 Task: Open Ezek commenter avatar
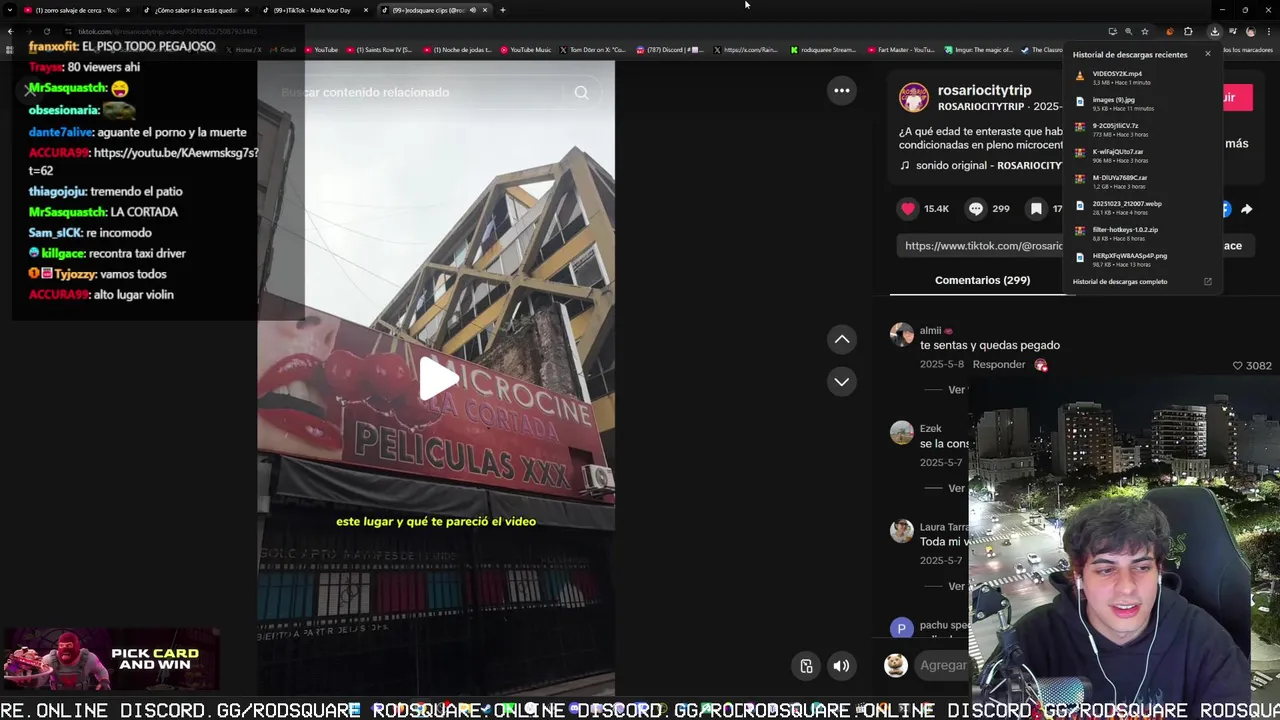click(x=902, y=432)
